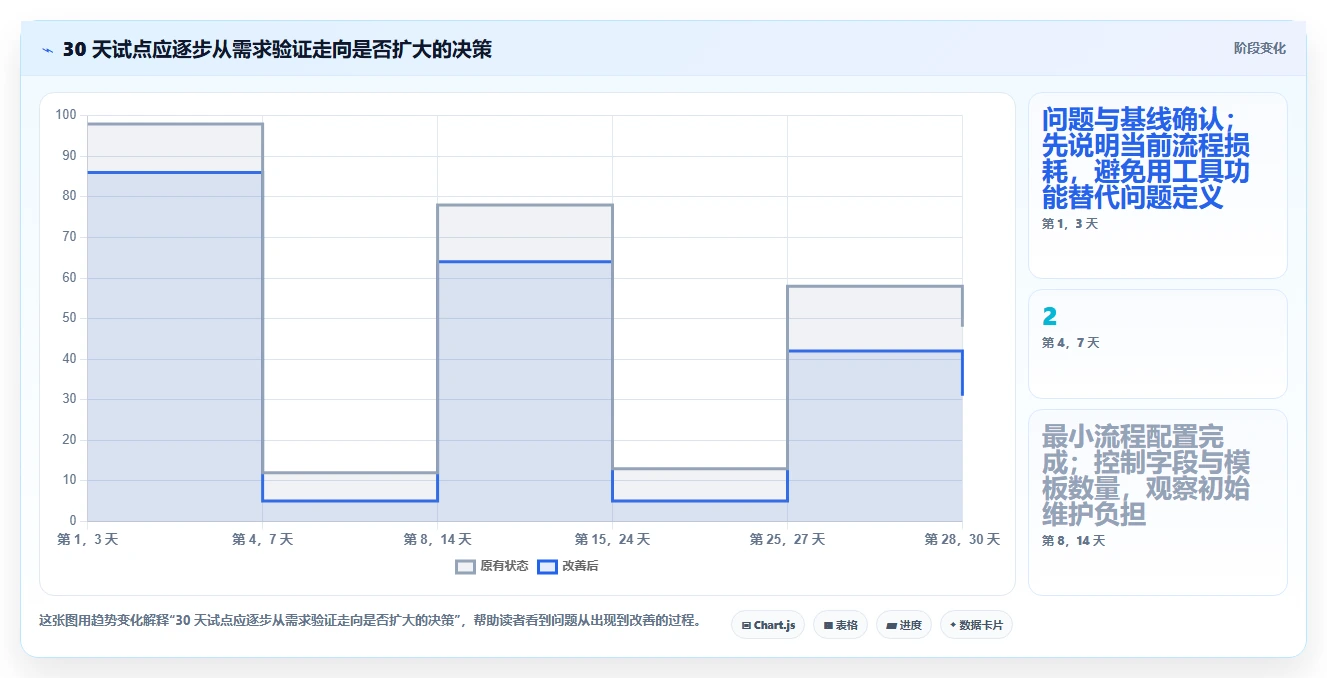Click x-axis label 第 15，24 天
The image size is (1327, 678).
[x=612, y=539]
